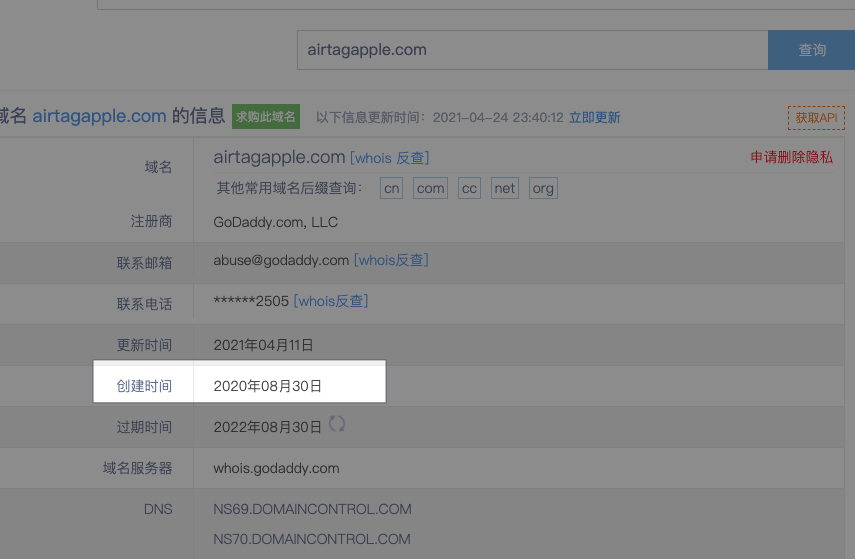Click the NS70.DOMAINCONTROL.COM DNS entry
Viewport: 855px width, 559px height.
coord(312,539)
